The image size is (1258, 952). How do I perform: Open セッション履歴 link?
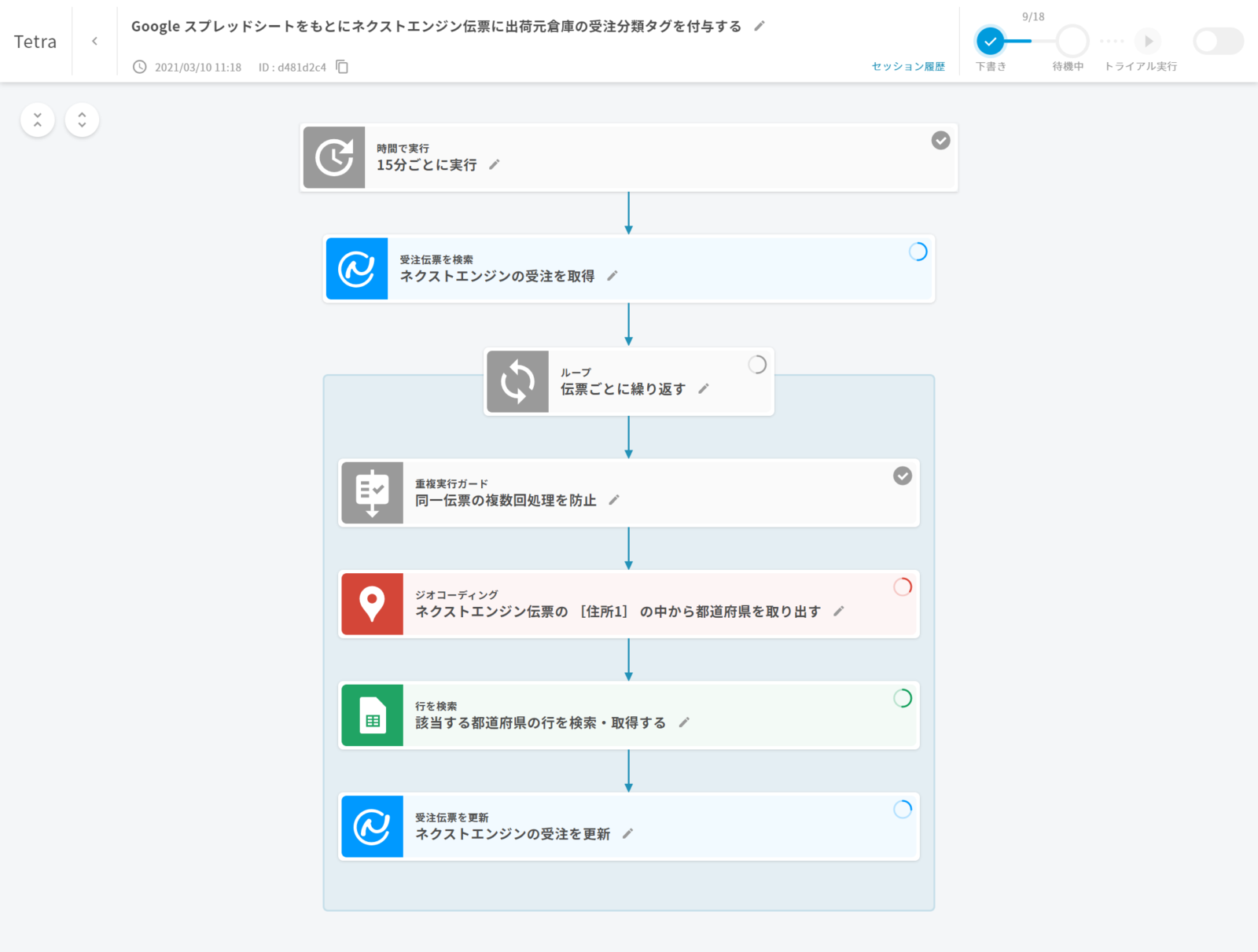tap(908, 67)
